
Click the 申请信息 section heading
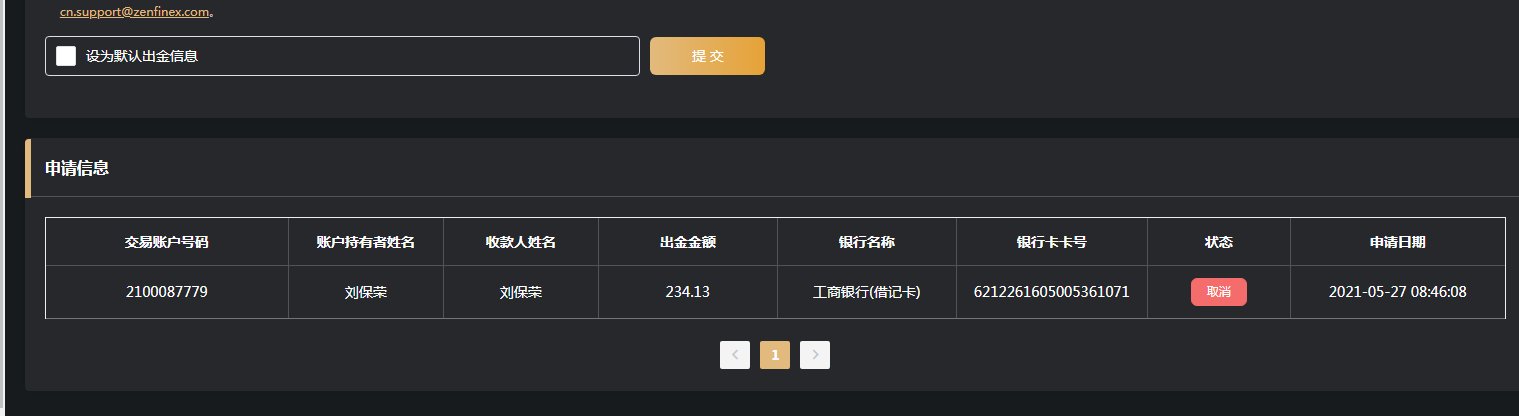click(x=77, y=168)
